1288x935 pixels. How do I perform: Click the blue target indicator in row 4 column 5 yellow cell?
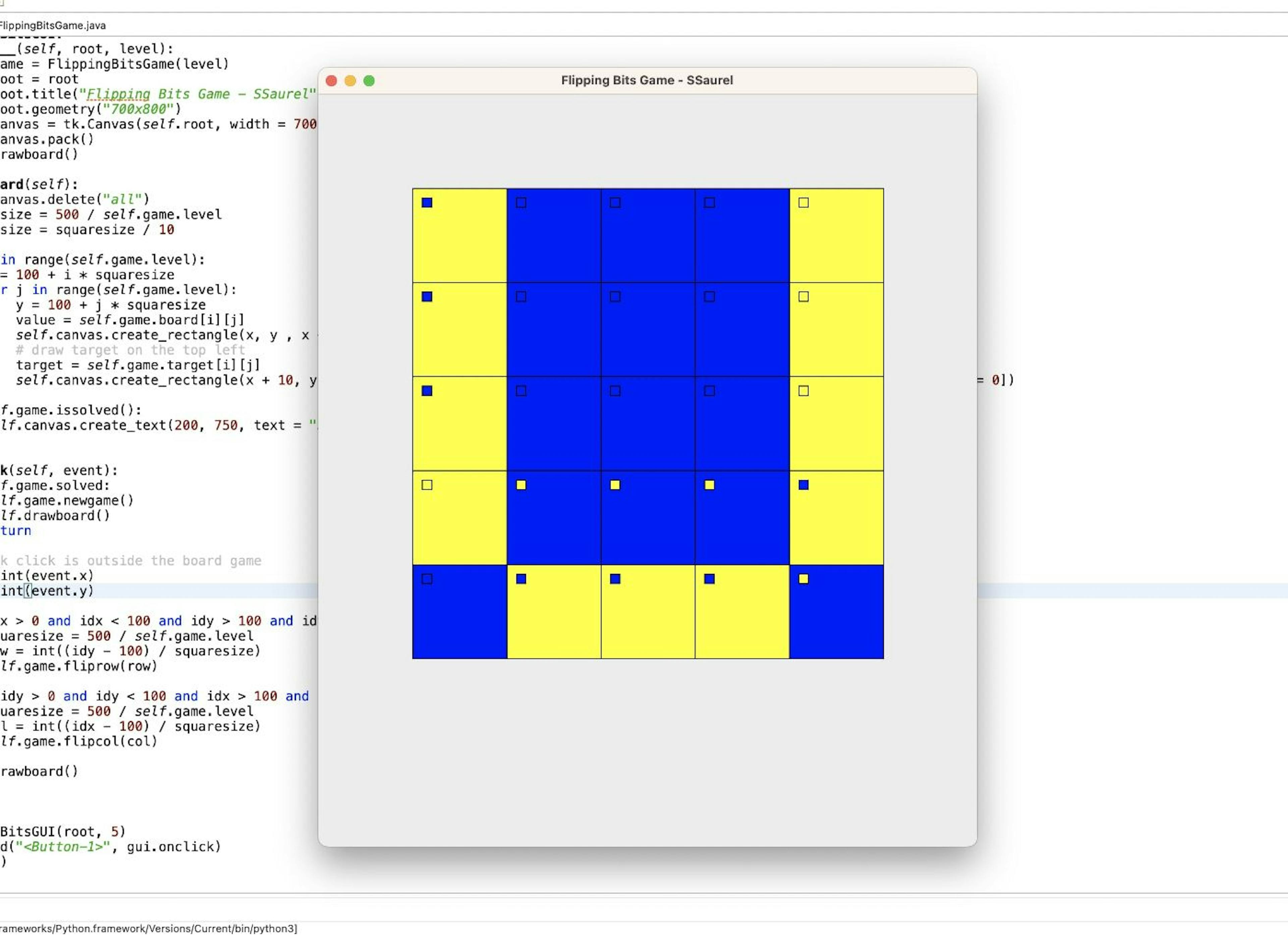pos(804,484)
